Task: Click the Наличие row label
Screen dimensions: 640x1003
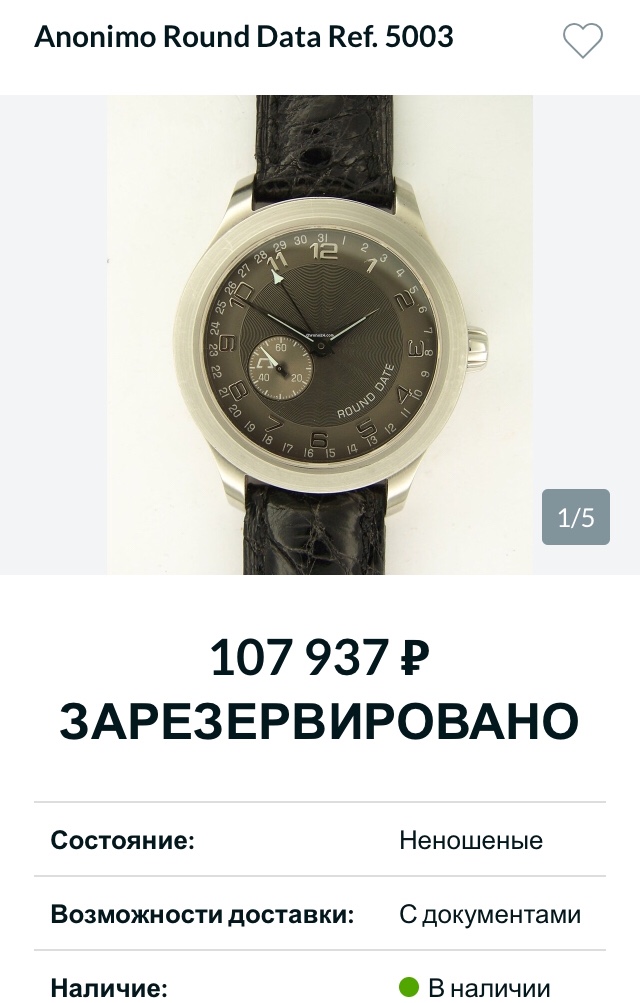Action: 109,987
